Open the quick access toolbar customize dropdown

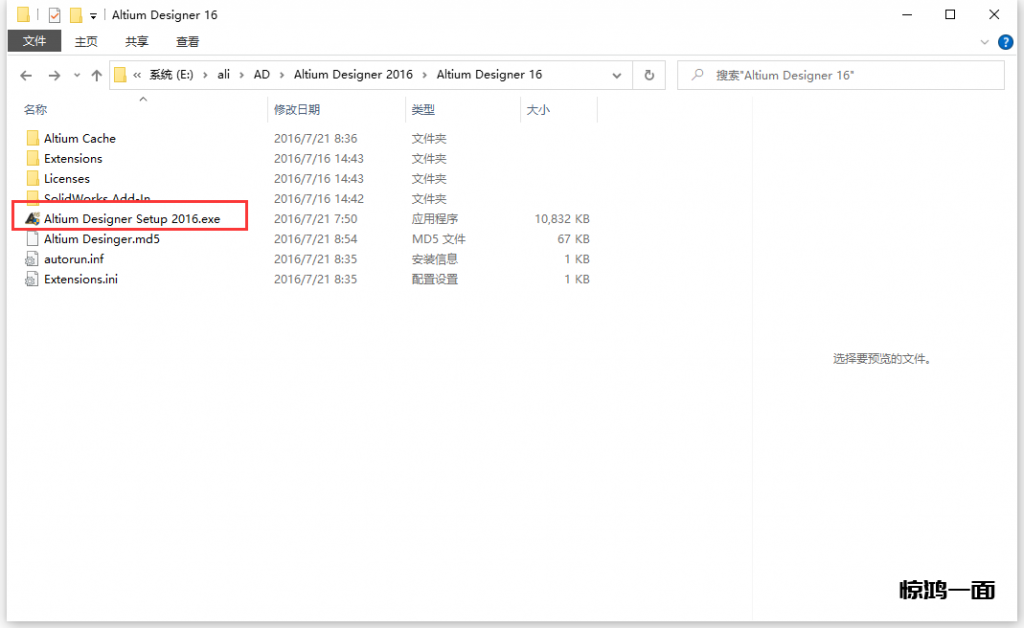tap(93, 16)
